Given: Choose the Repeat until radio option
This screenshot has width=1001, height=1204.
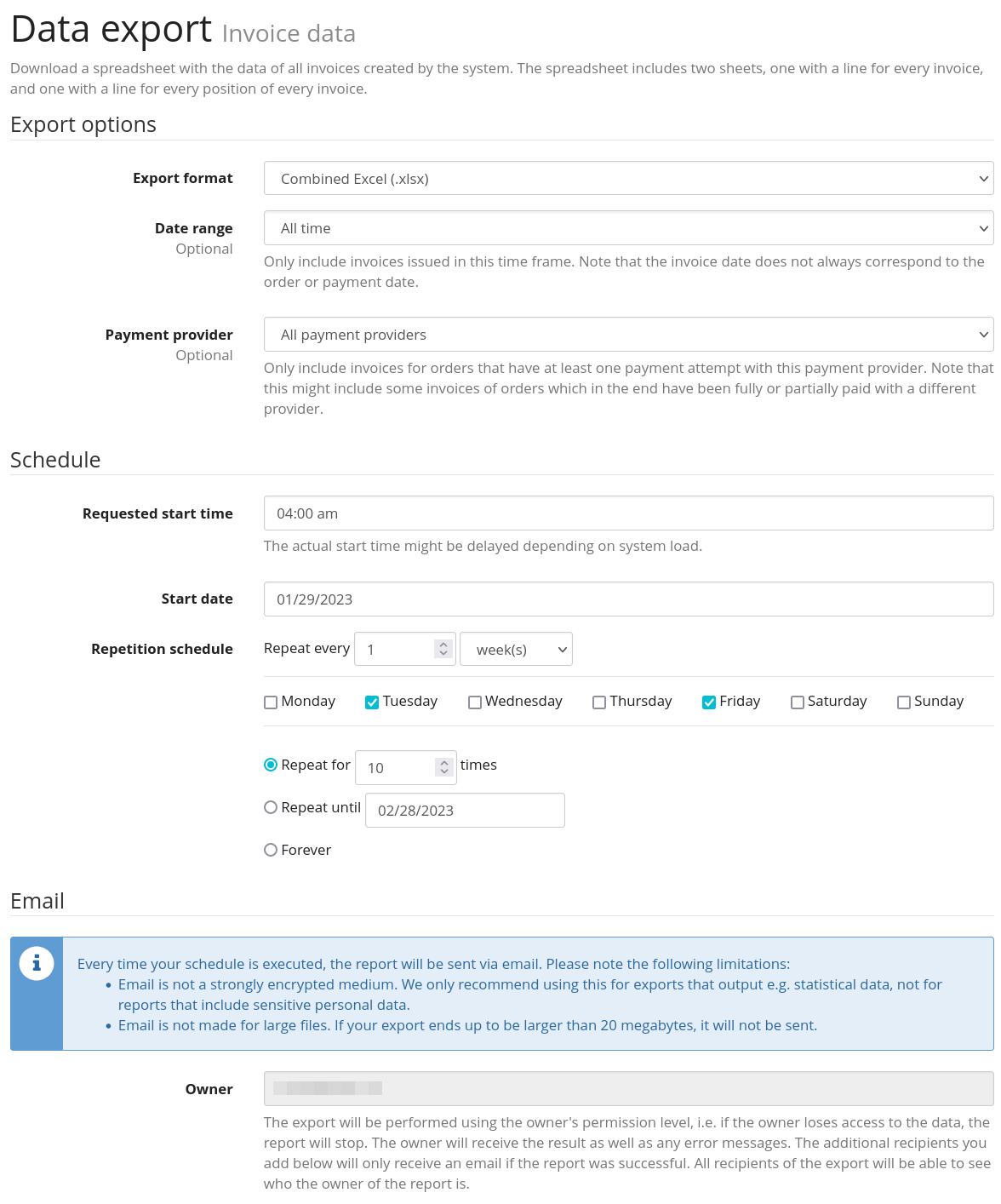Looking at the screenshot, I should click(271, 807).
